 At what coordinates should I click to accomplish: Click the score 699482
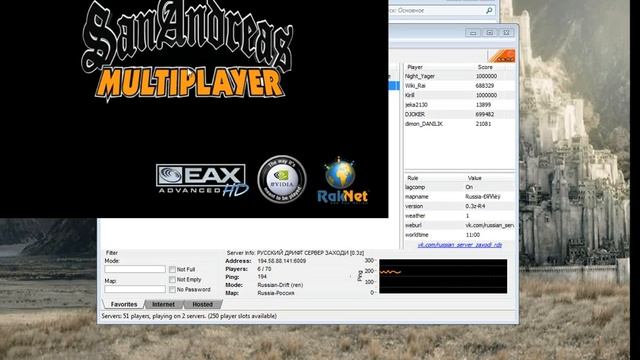tap(485, 114)
